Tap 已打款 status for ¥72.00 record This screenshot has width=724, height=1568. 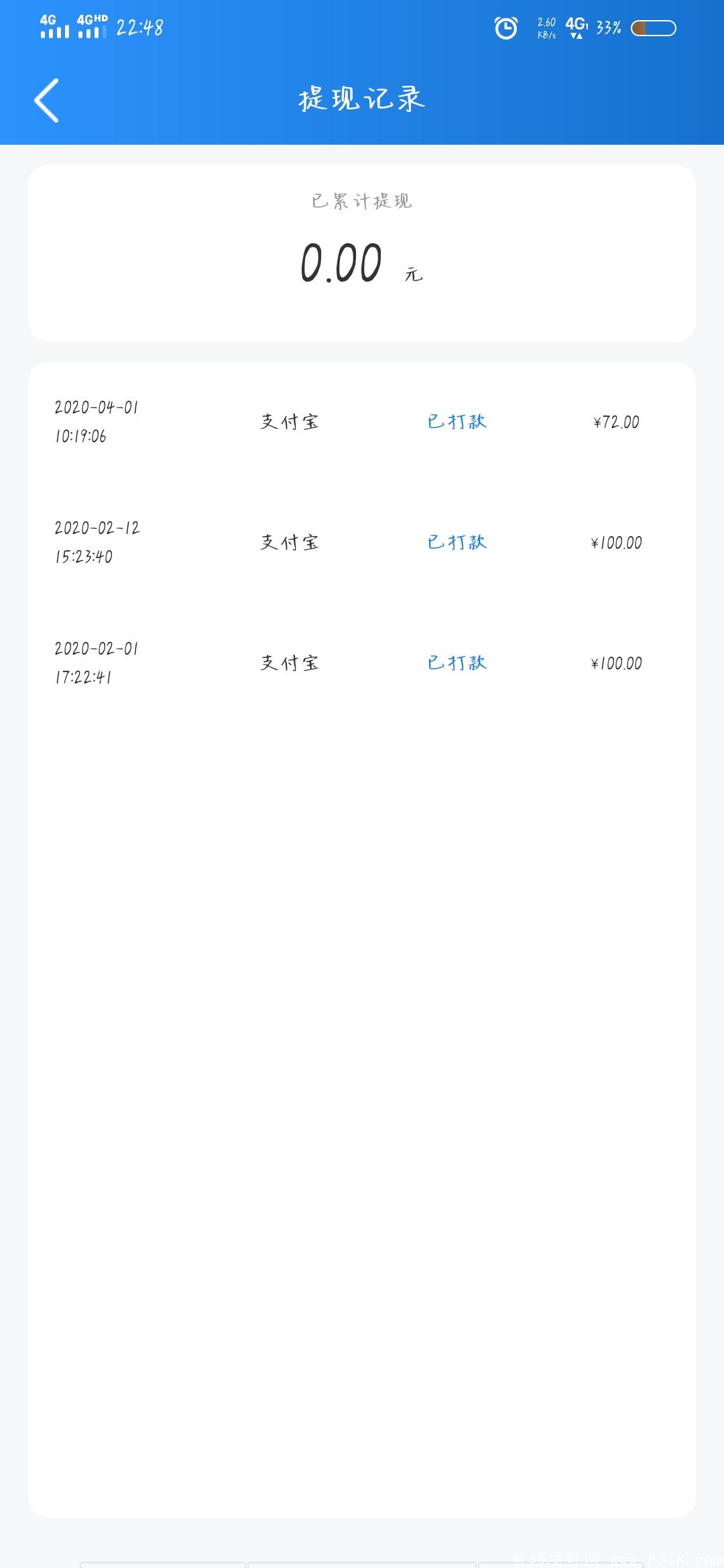pyautogui.click(x=457, y=421)
